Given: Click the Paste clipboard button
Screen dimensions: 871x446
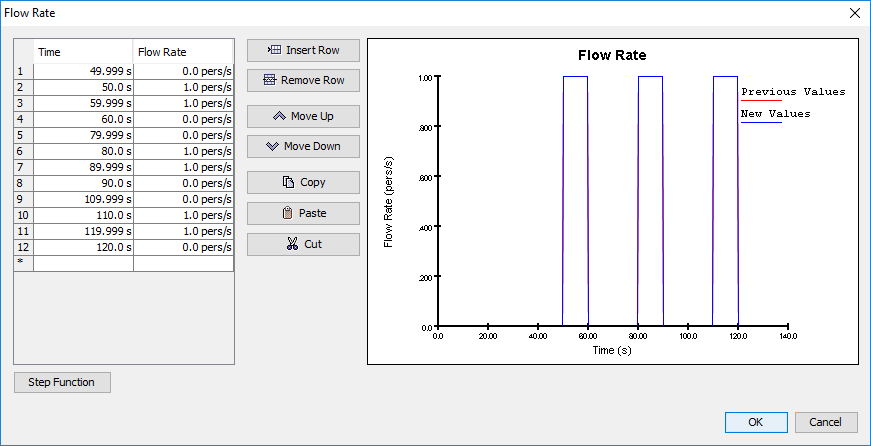Looking at the screenshot, I should pos(303,213).
